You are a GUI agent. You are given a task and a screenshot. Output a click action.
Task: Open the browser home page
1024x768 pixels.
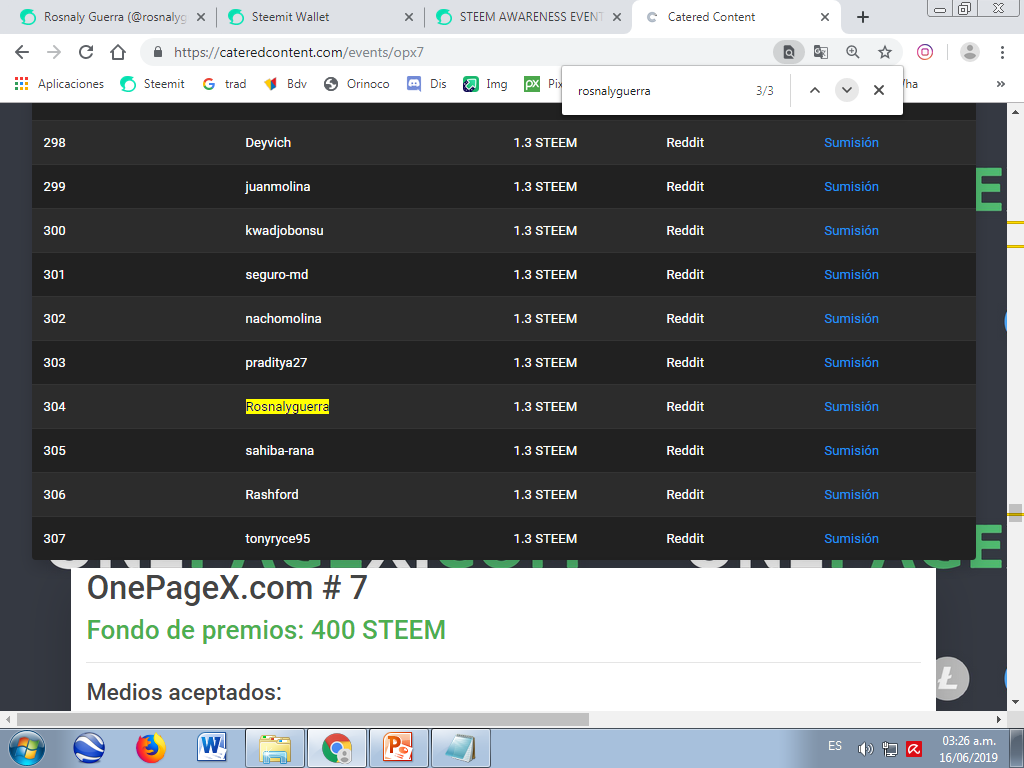point(118,52)
